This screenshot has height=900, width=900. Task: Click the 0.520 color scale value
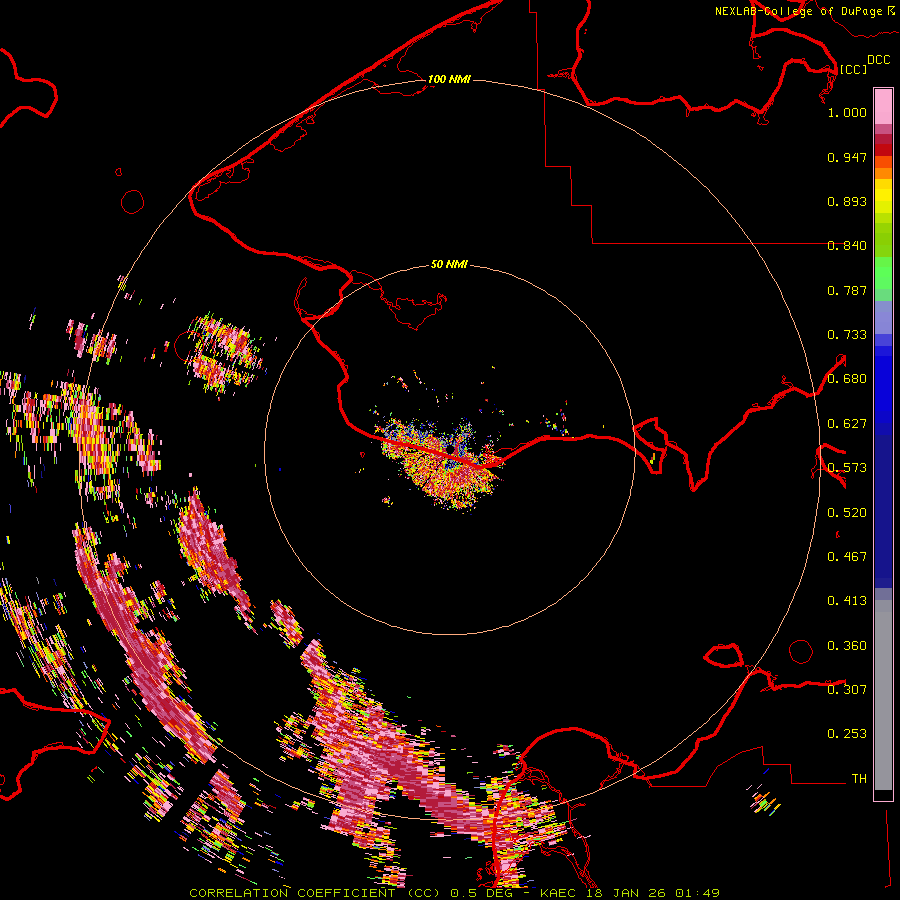coord(847,513)
